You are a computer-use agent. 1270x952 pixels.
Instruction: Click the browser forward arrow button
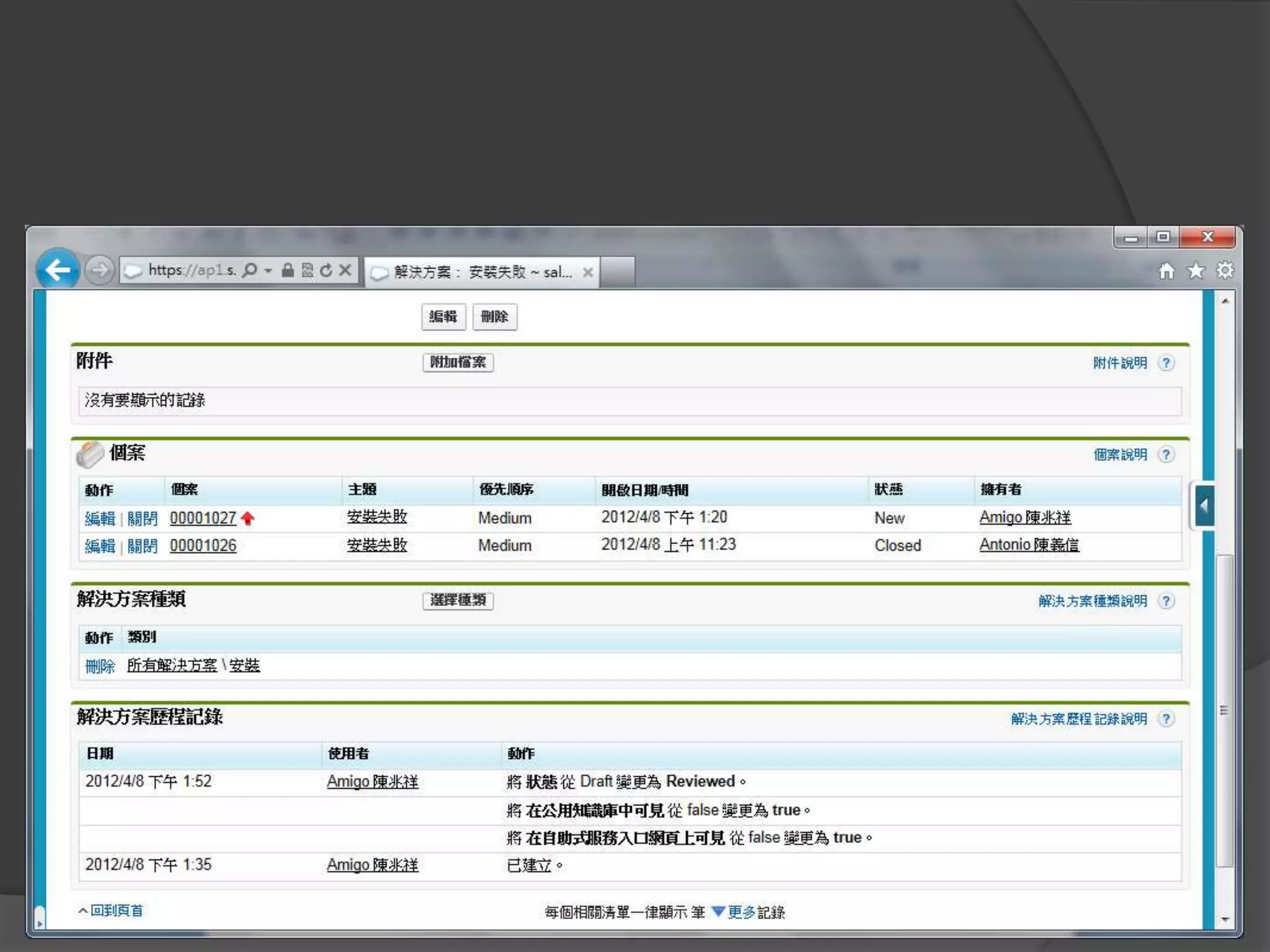pyautogui.click(x=99, y=270)
